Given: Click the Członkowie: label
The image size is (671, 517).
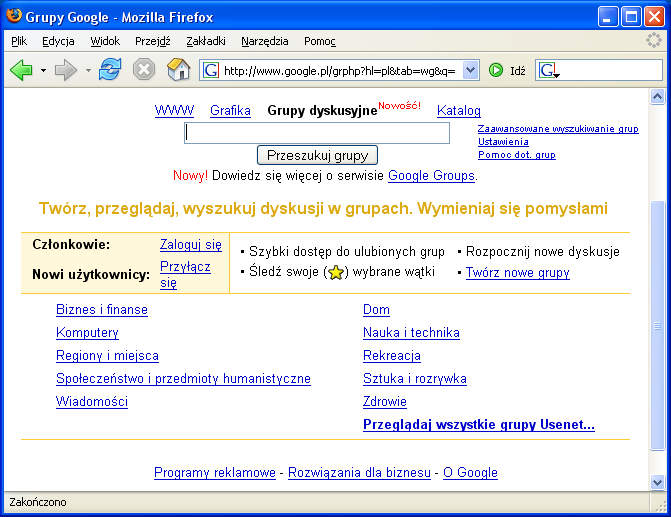Looking at the screenshot, I should coord(71,244).
